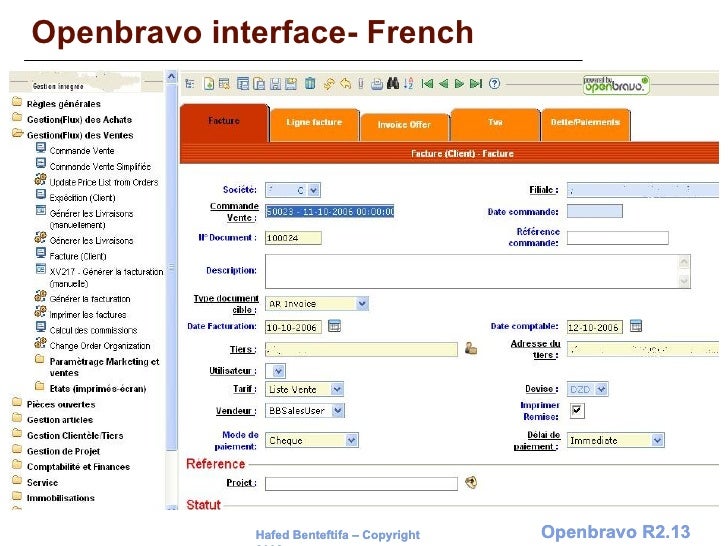Open the Utilisateur dropdown
This screenshot has height=546, width=728.
click(278, 371)
